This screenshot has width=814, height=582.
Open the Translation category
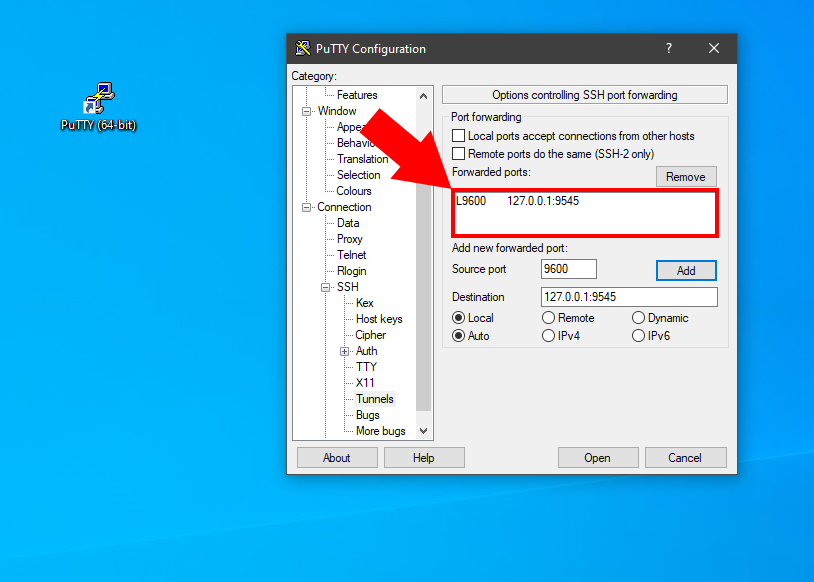[362, 159]
